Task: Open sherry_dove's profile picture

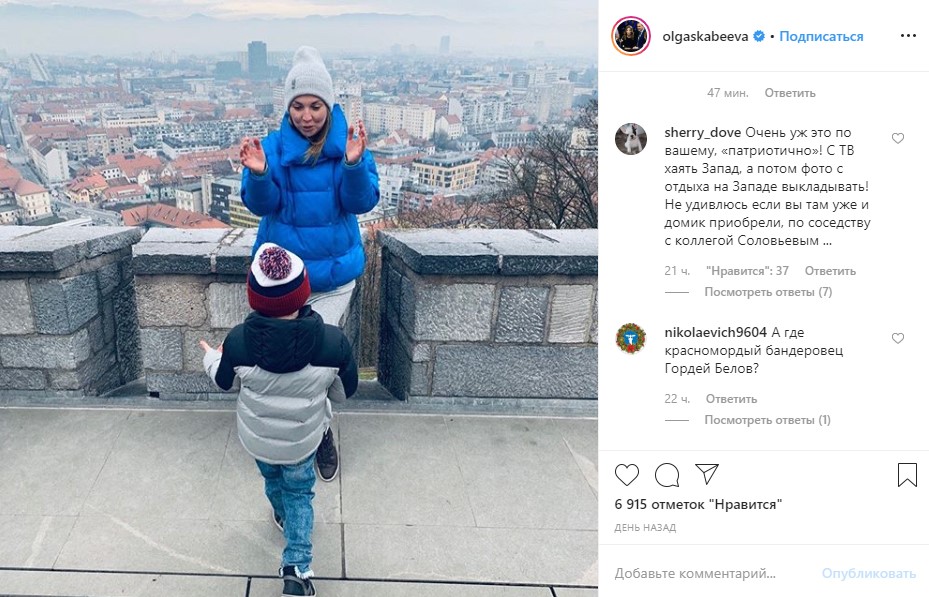Action: (631, 139)
